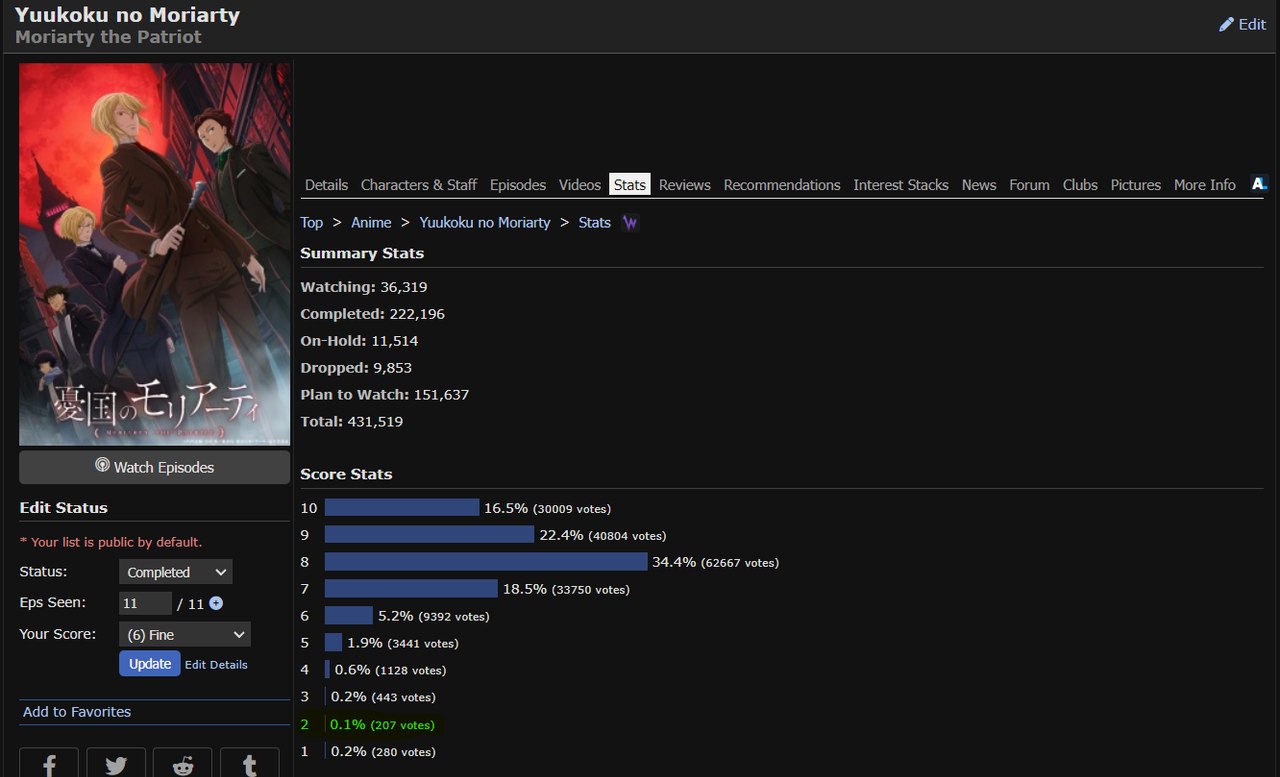
Task: Share on Reddit icon
Action: click(x=183, y=765)
